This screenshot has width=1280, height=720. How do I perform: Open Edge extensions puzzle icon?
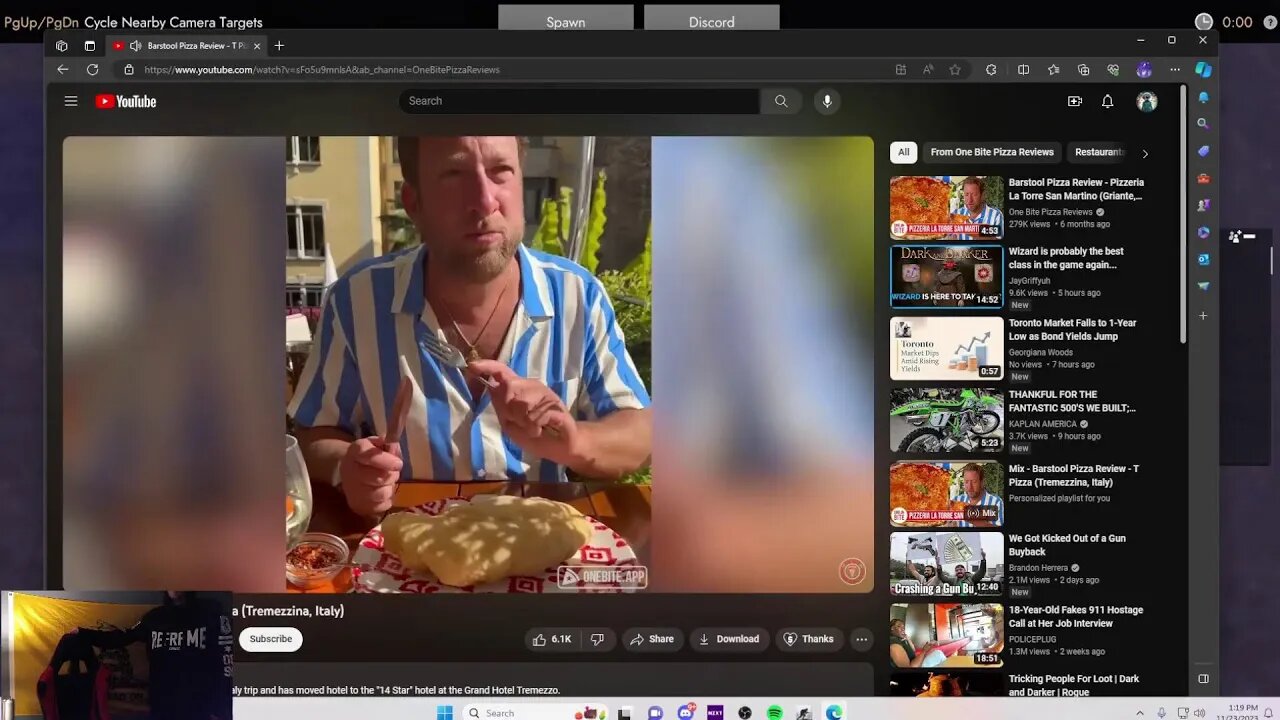coord(991,70)
